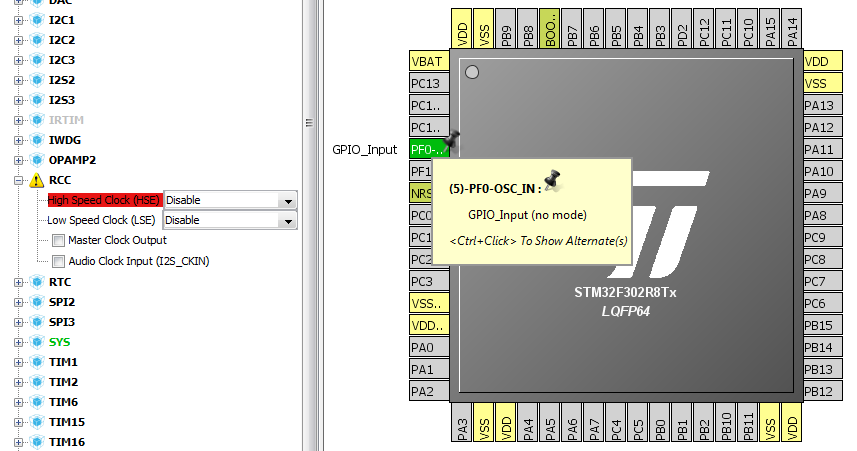Click the panel splitter grip handle
The image size is (857, 451).
coord(309,123)
